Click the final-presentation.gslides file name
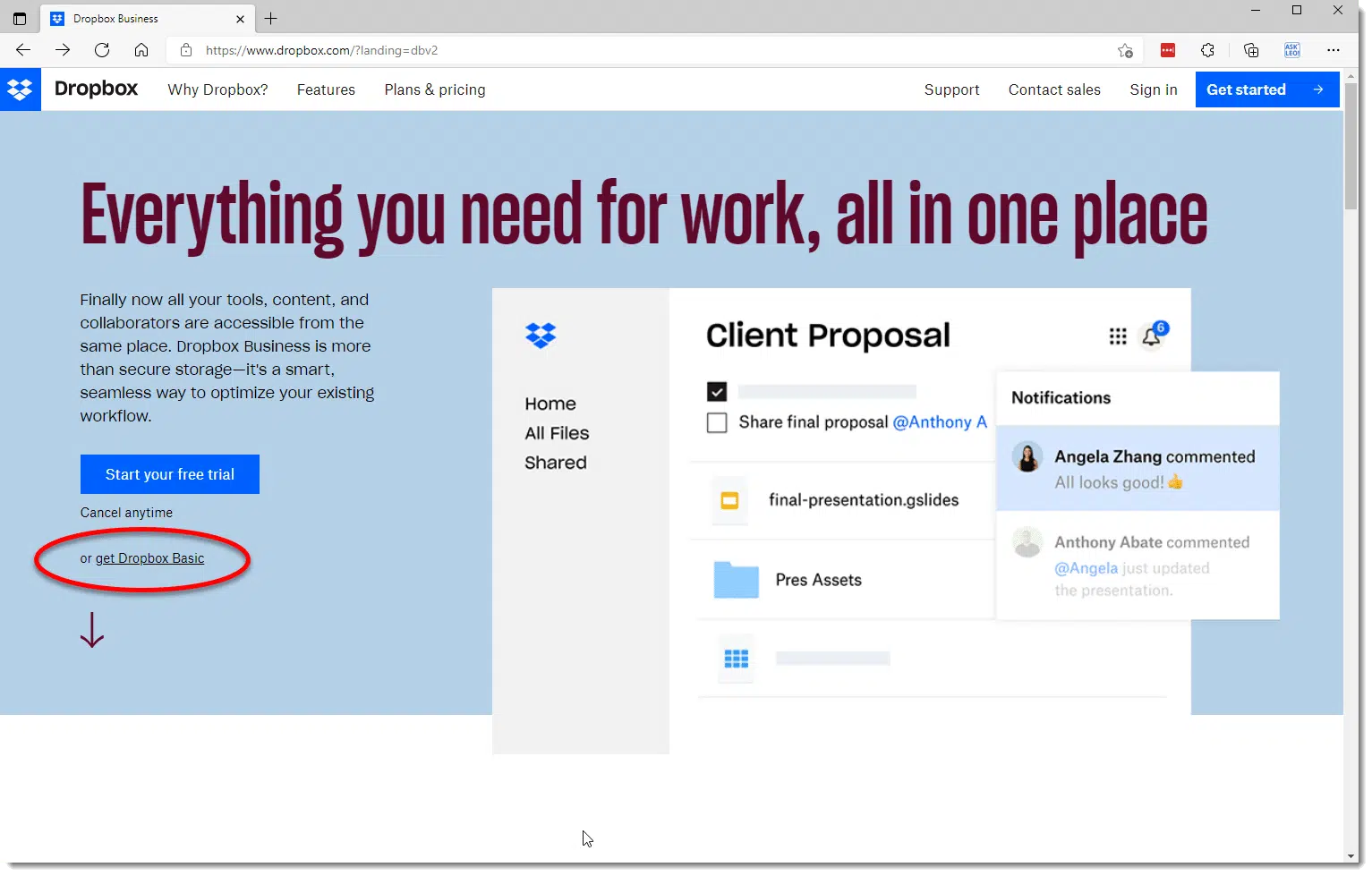This screenshot has width=1372, height=876. click(x=864, y=500)
